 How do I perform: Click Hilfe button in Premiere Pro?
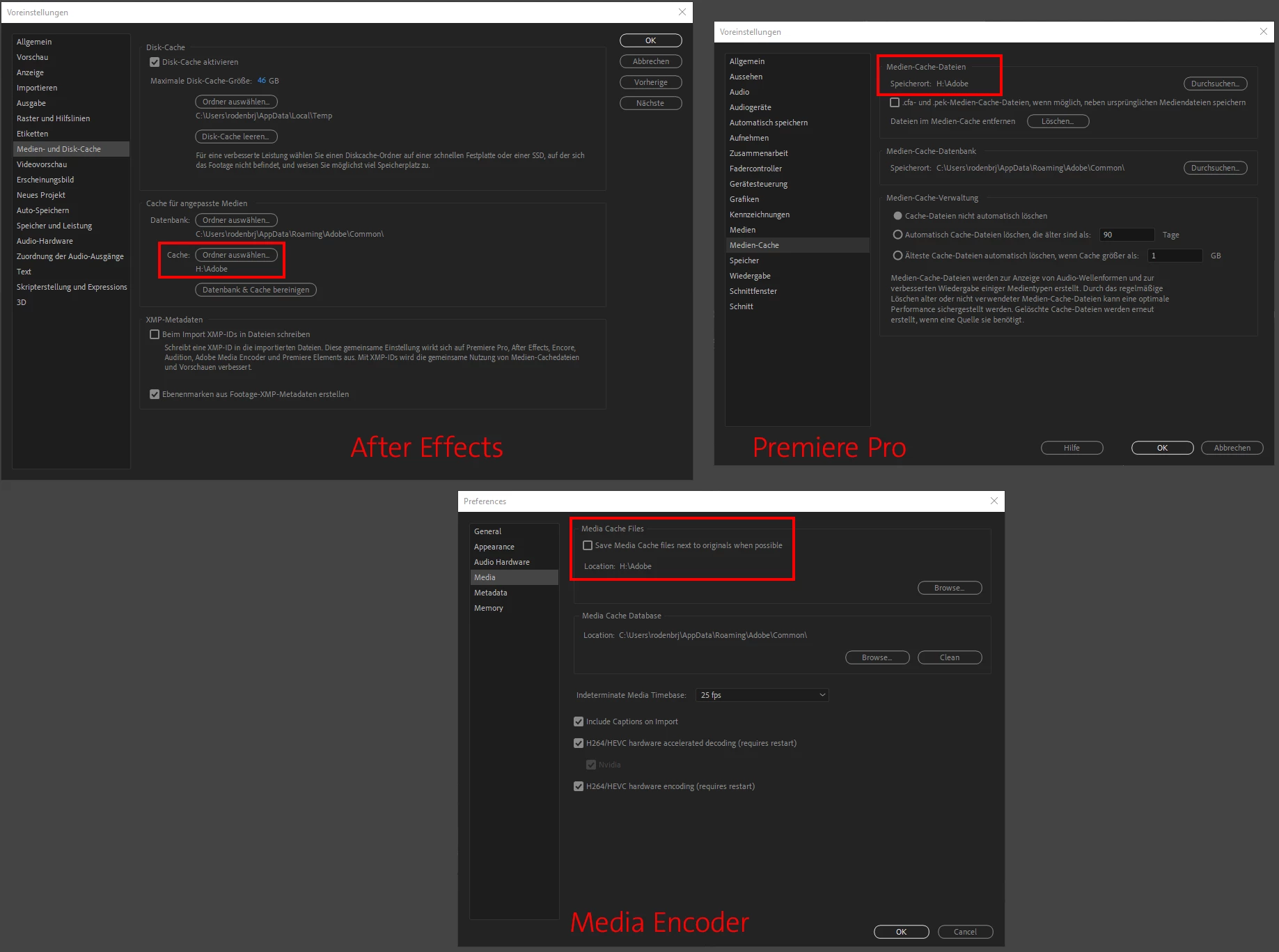point(1072,448)
